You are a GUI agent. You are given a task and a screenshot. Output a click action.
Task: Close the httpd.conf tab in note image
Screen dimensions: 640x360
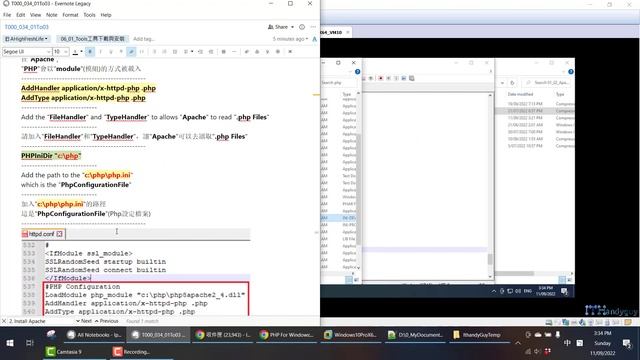click(60, 234)
